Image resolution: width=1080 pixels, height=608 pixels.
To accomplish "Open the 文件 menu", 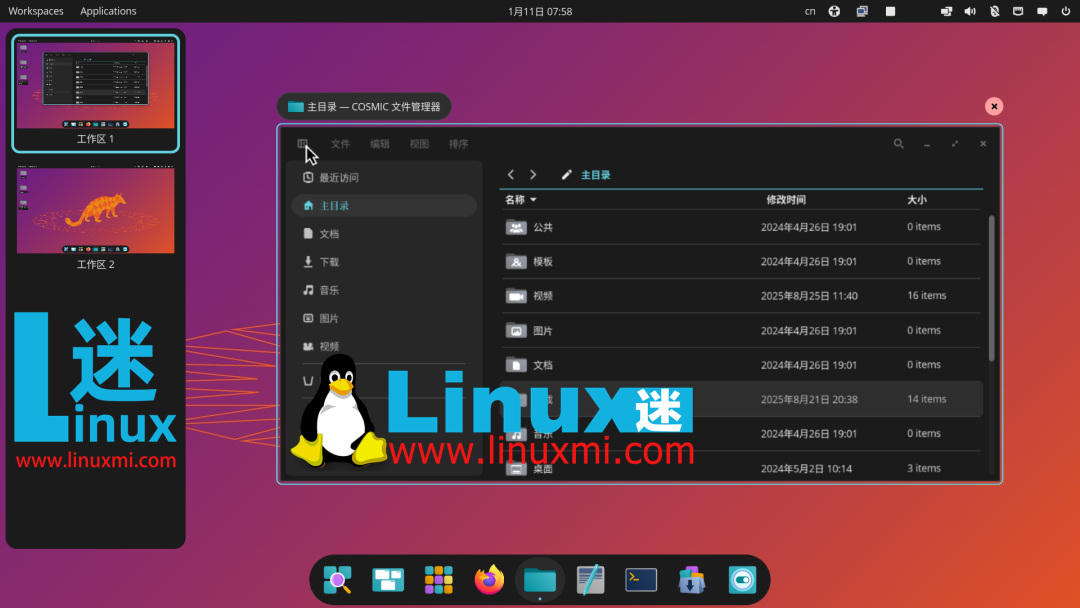I will pos(340,144).
